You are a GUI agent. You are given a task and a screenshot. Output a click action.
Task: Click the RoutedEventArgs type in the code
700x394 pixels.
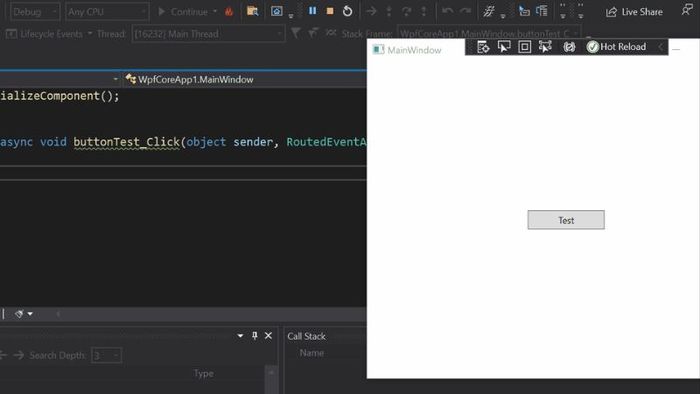point(326,142)
